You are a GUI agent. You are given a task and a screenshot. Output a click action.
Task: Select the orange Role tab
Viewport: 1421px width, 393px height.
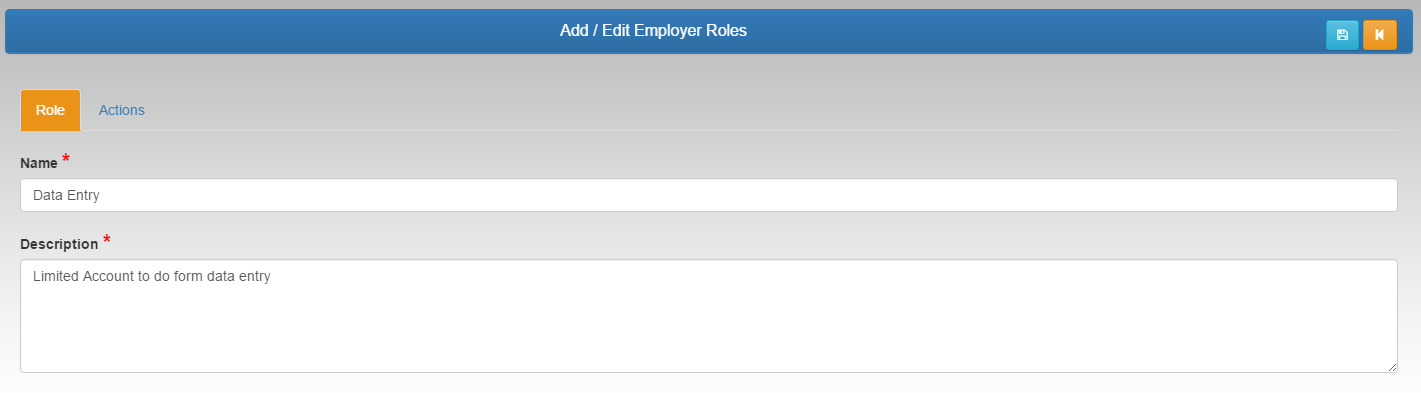[50, 110]
